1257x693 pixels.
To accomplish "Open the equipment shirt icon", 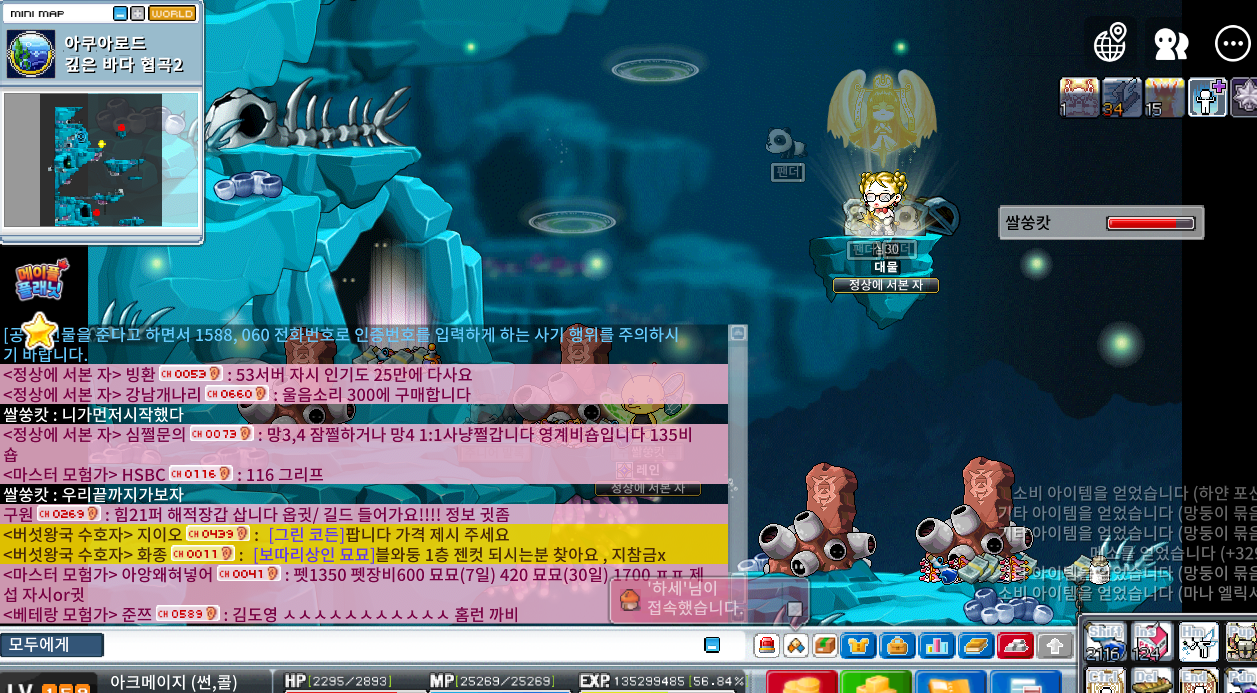I will click(857, 645).
